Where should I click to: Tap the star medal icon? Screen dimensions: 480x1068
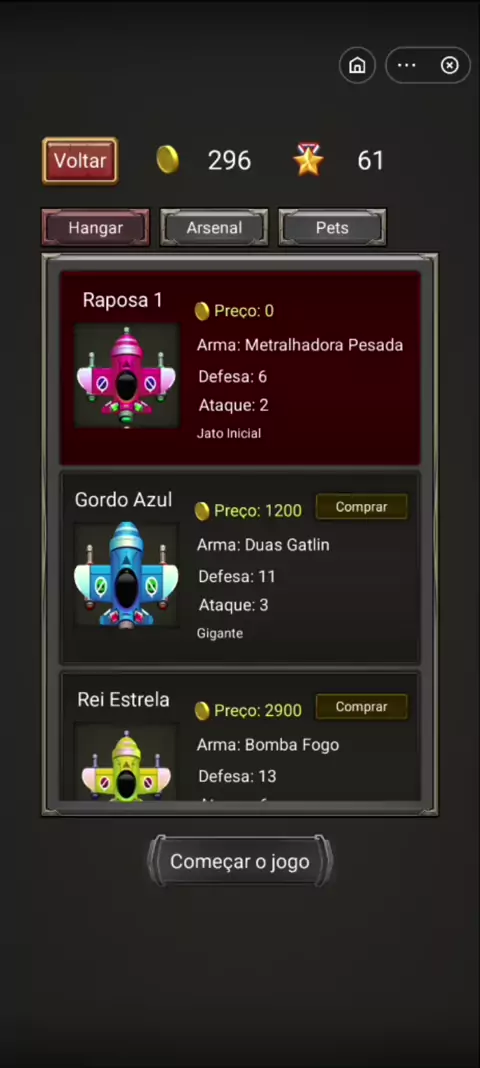coord(308,159)
